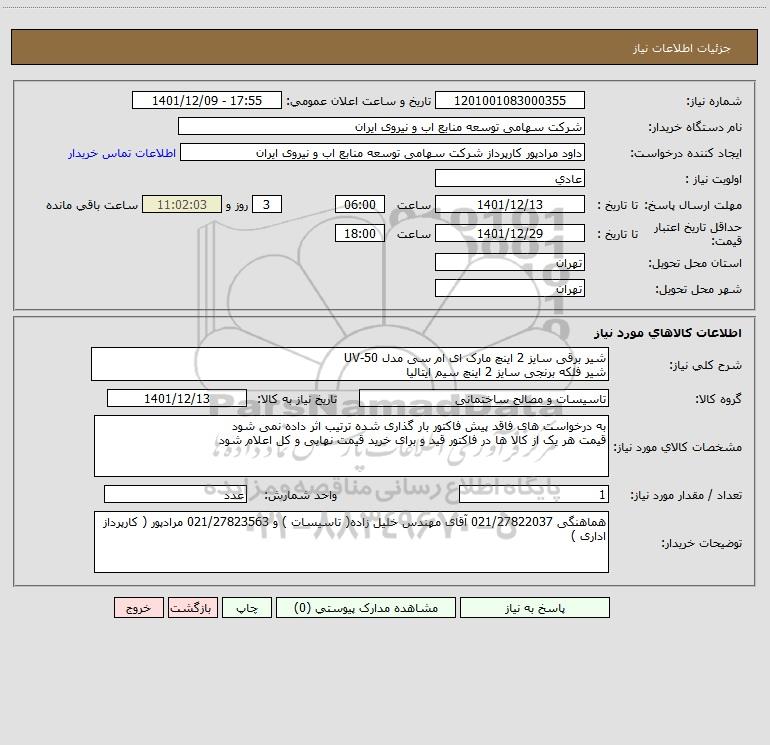Click the استان محل تحویل label

[695, 264]
